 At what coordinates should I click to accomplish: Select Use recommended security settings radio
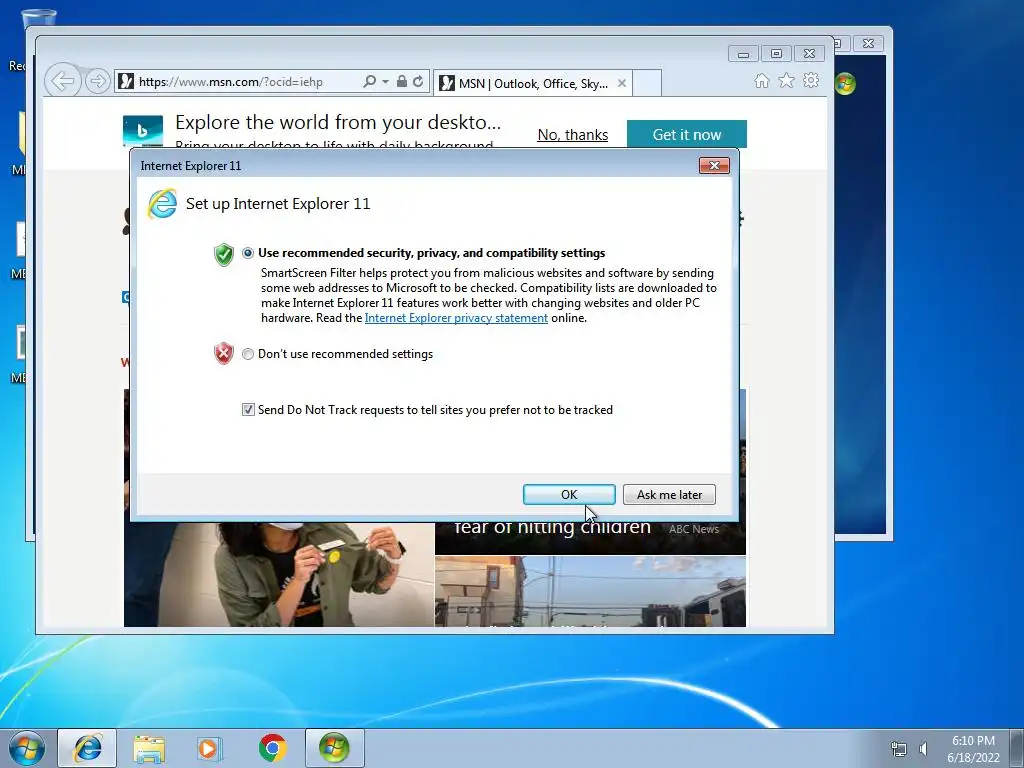(x=248, y=253)
